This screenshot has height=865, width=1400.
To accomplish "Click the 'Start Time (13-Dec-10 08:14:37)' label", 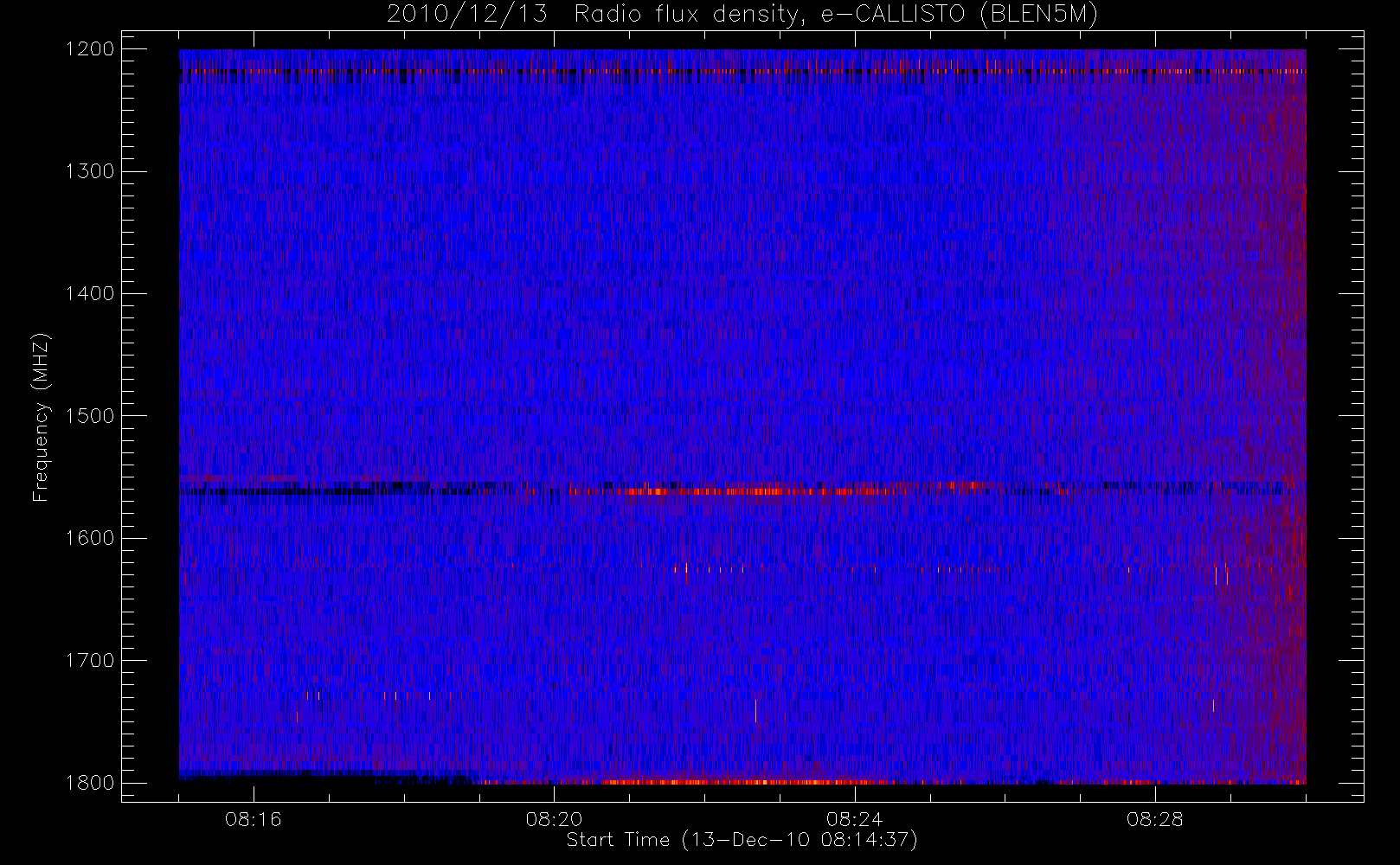I will [742, 840].
